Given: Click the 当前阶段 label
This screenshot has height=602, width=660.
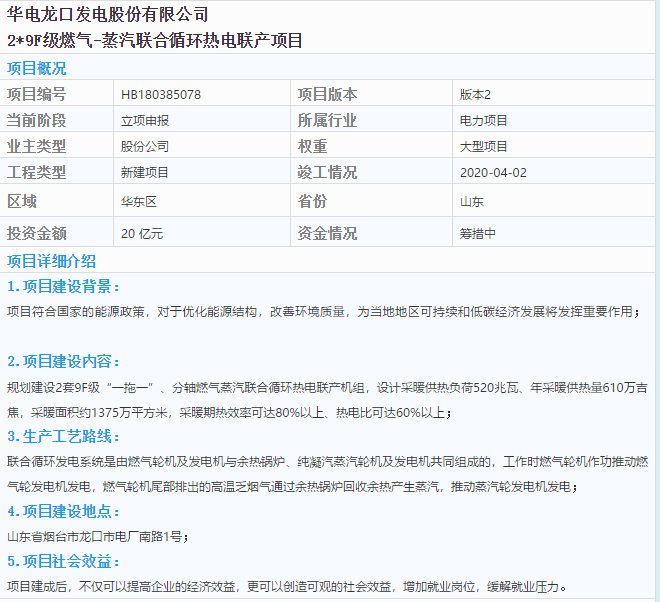Looking at the screenshot, I should 37,120.
